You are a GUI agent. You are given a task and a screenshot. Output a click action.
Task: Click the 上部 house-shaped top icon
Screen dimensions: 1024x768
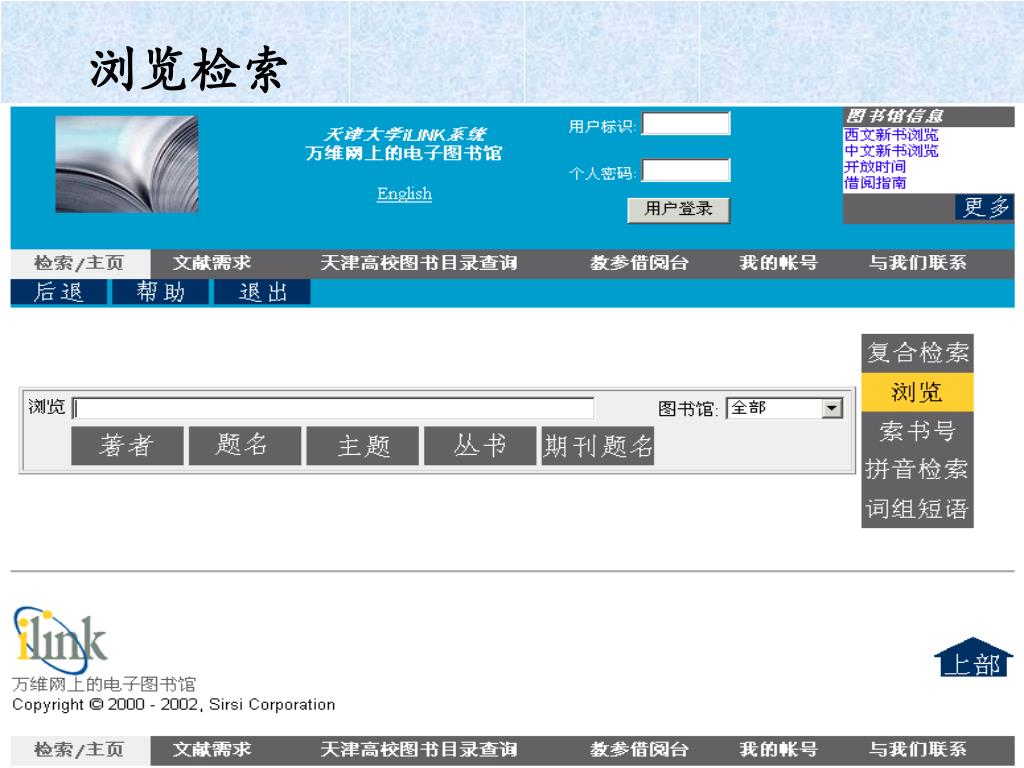974,658
